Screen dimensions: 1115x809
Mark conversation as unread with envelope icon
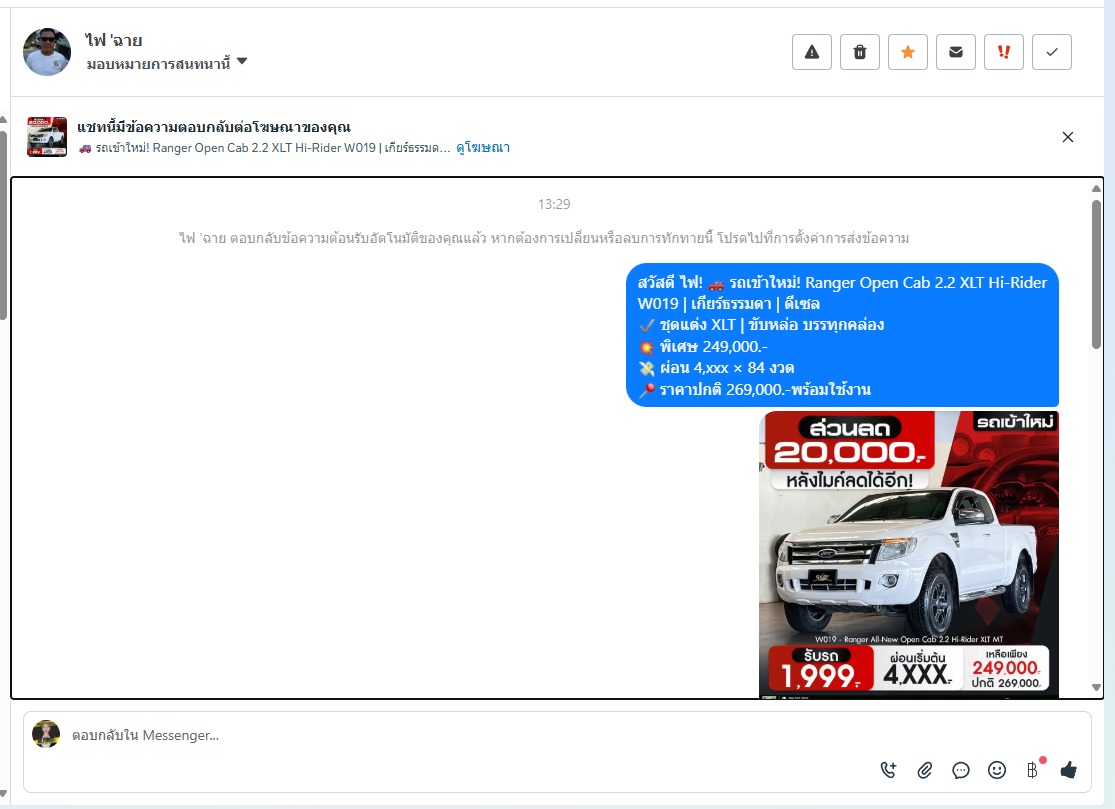point(956,52)
